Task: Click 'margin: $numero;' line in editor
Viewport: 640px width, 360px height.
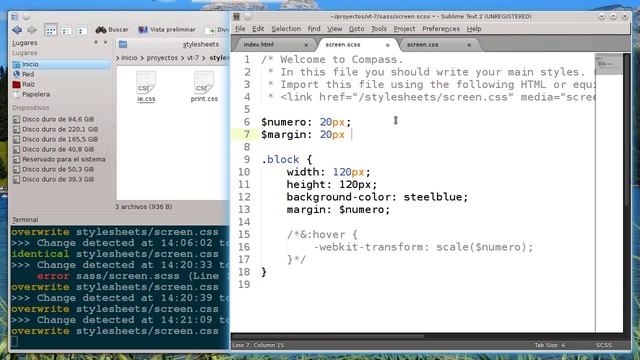Action: (x=338, y=210)
